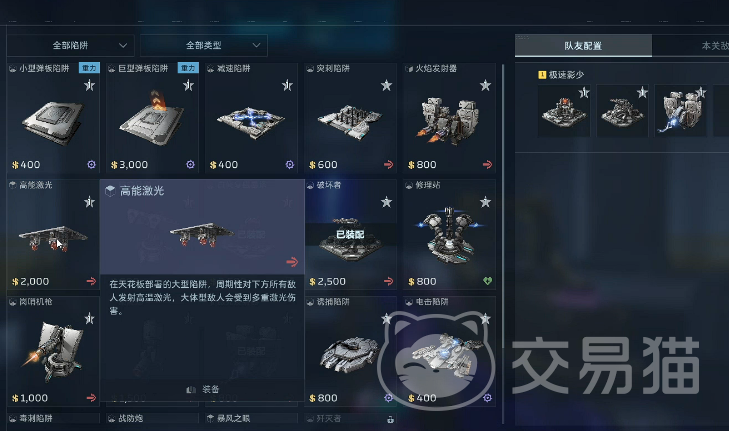
Task: Choose the 突刺陷阱 spike trap icon
Action: click(350, 121)
